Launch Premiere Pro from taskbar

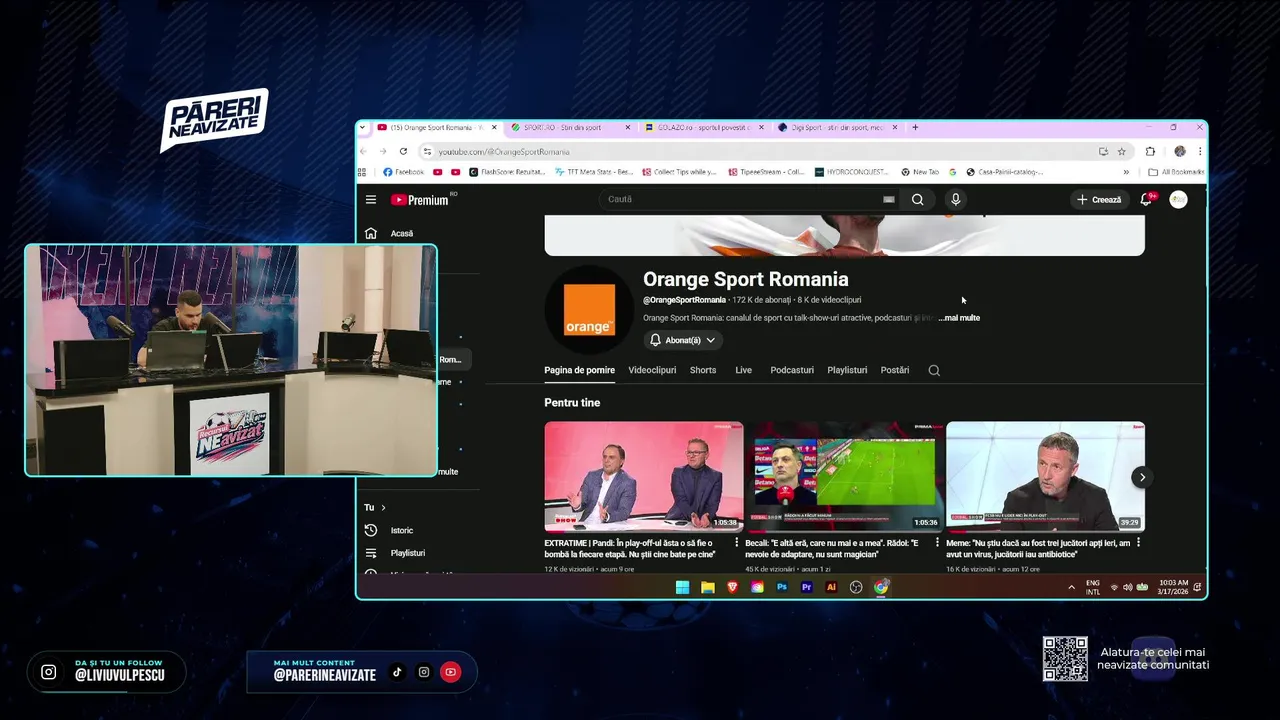click(807, 587)
